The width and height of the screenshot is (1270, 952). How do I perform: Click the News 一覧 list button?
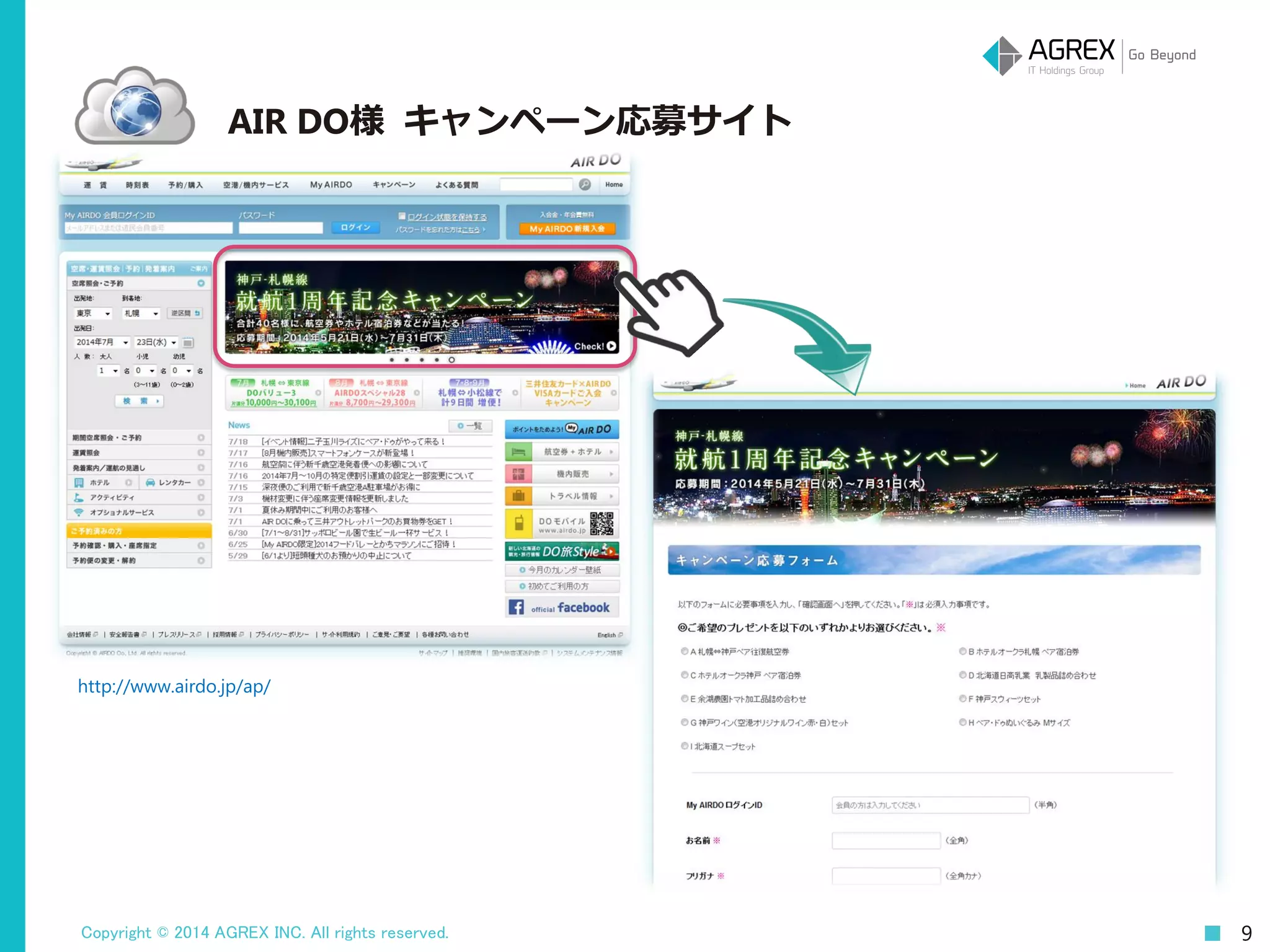(470, 426)
